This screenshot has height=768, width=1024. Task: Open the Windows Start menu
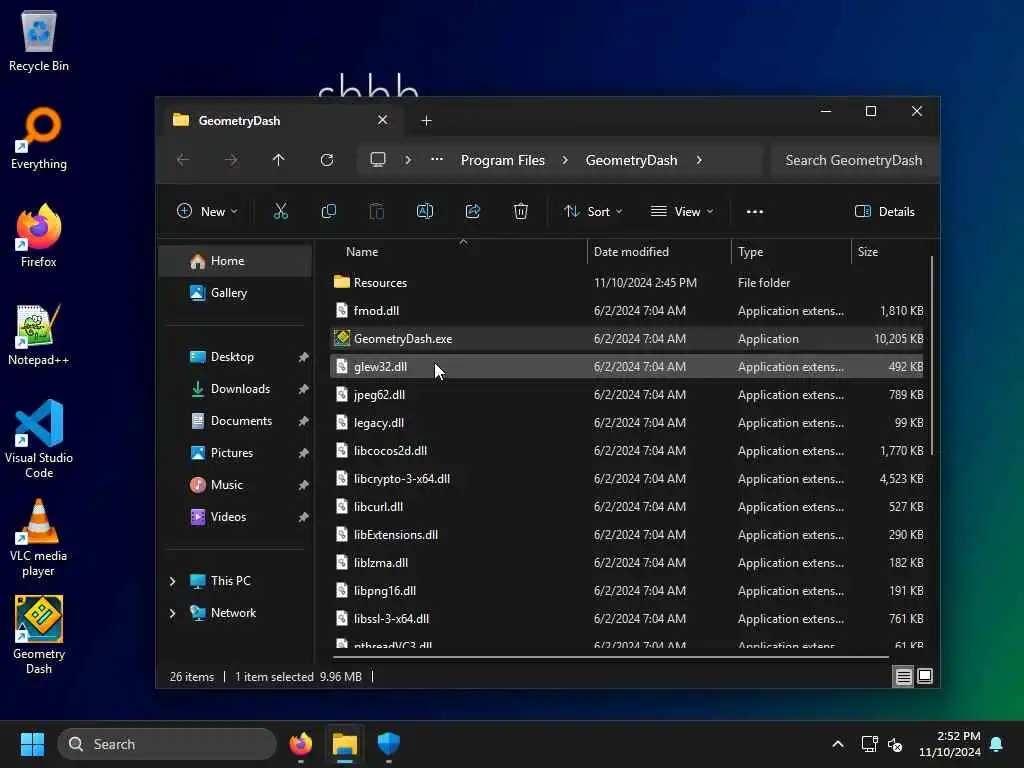click(32, 744)
